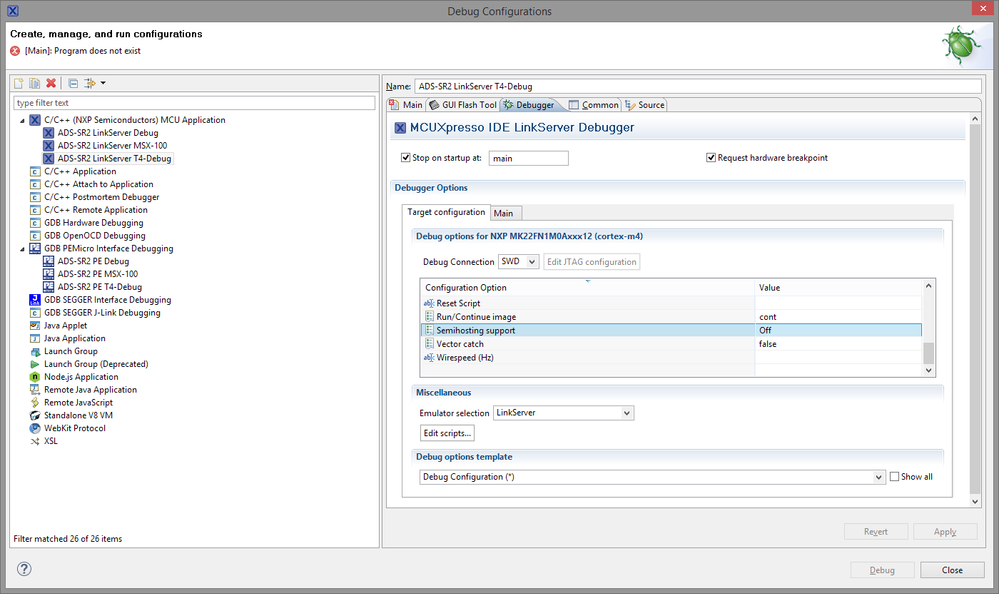Open the Common tab
This screenshot has height=594, width=999.
pyautogui.click(x=594, y=105)
